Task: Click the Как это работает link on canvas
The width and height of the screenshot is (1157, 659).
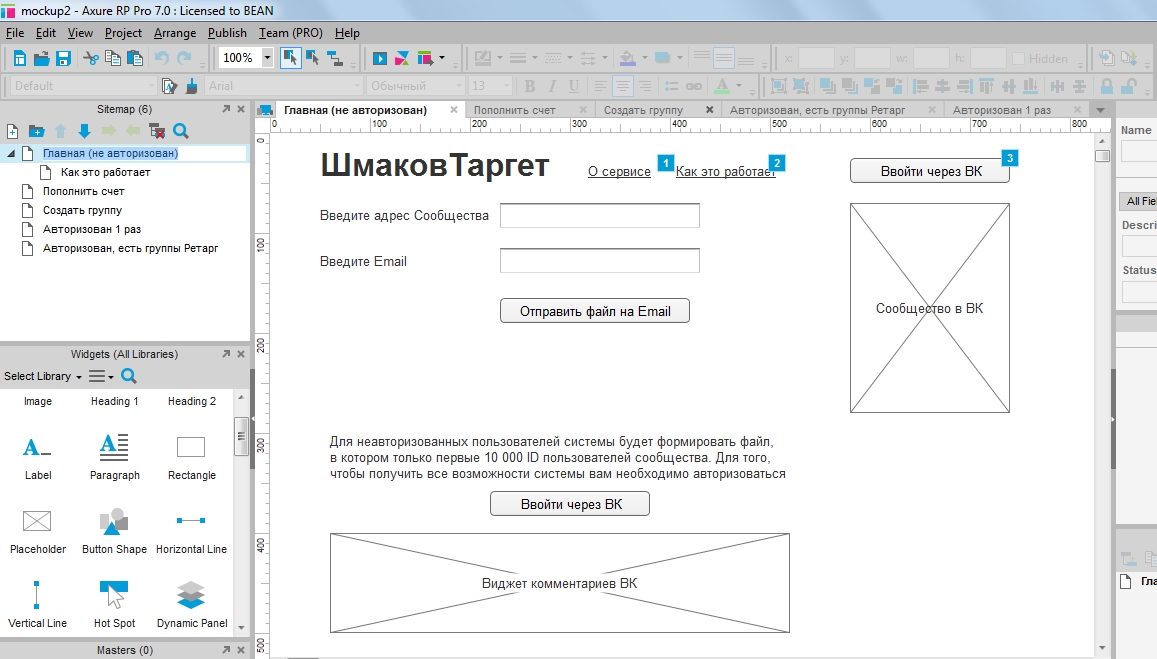Action: point(725,172)
